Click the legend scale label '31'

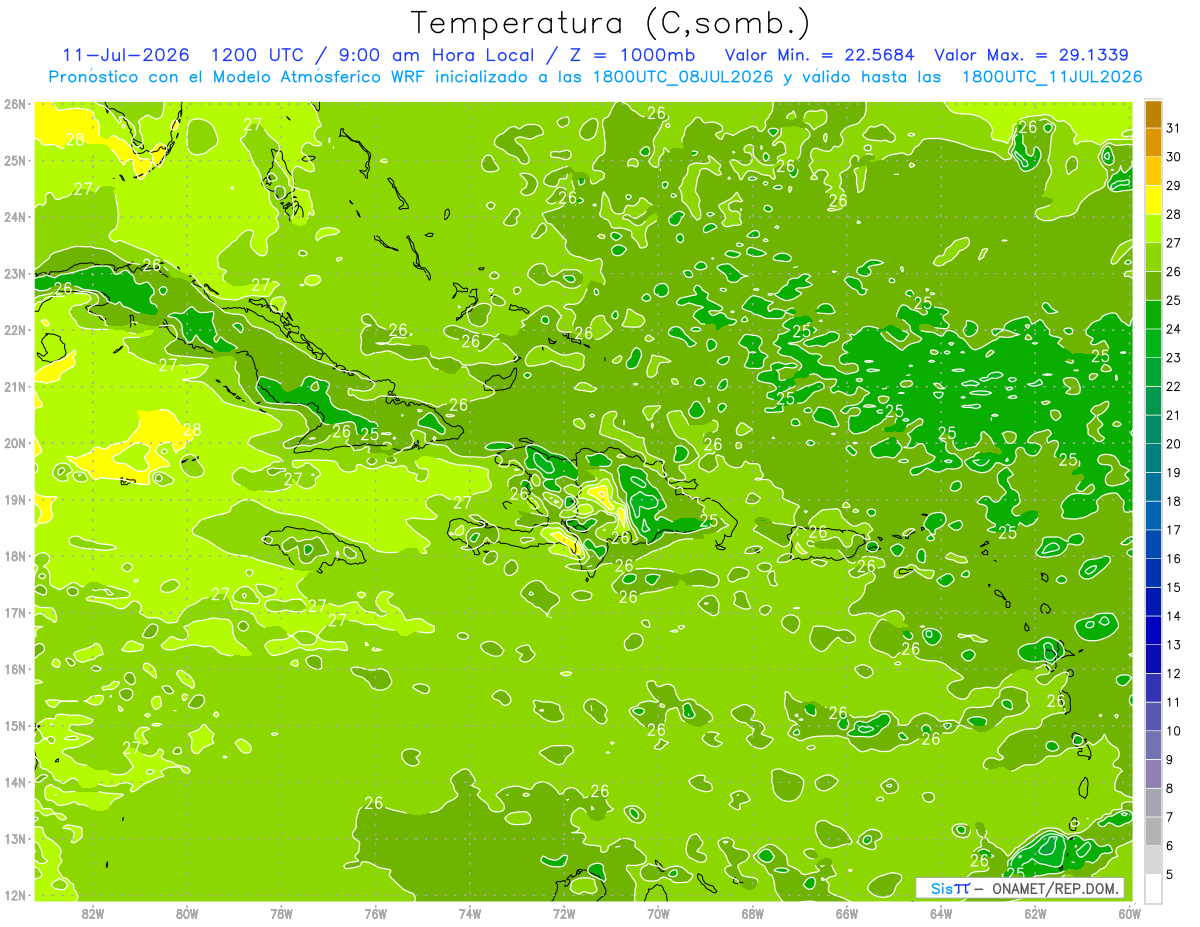[x=1174, y=128]
